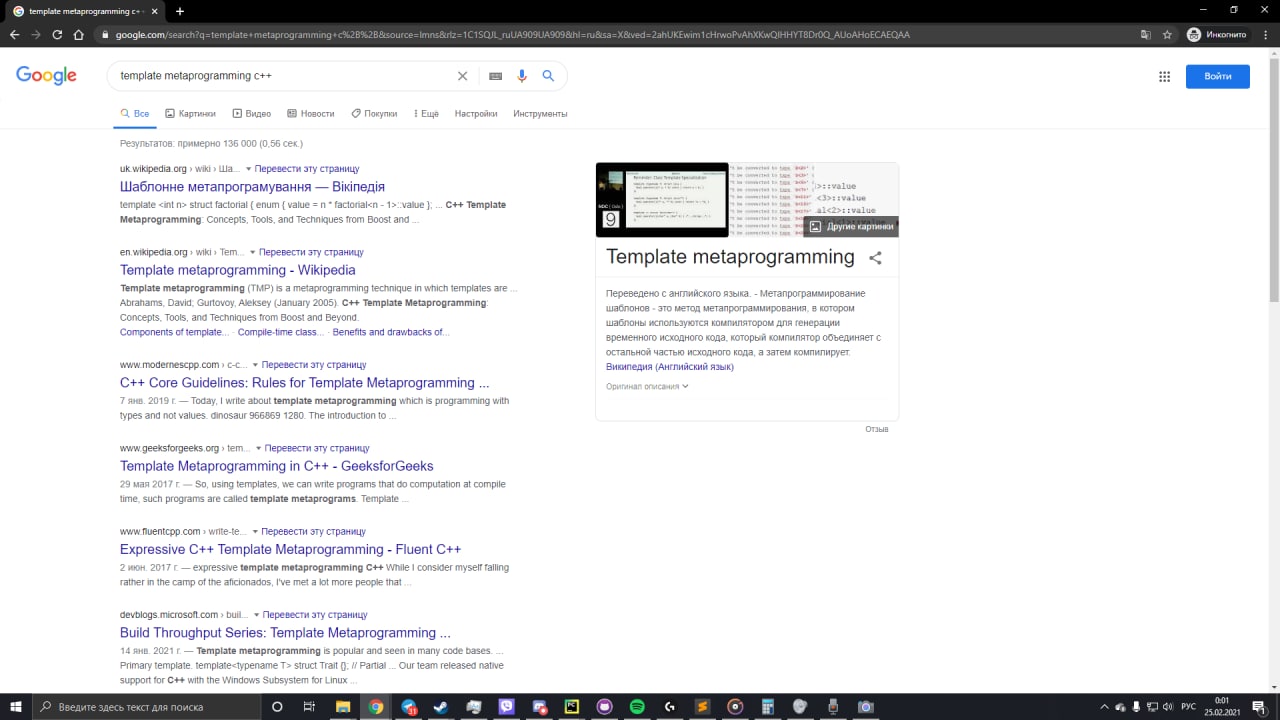Open Spotify from taskbar

637,706
